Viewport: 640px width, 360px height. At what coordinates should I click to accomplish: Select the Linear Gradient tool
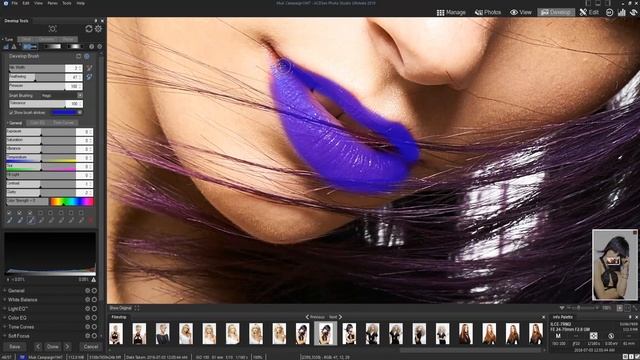point(52,47)
